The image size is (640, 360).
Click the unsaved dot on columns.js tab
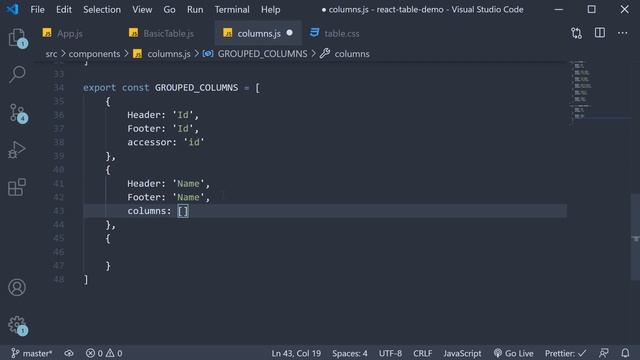coord(289,33)
